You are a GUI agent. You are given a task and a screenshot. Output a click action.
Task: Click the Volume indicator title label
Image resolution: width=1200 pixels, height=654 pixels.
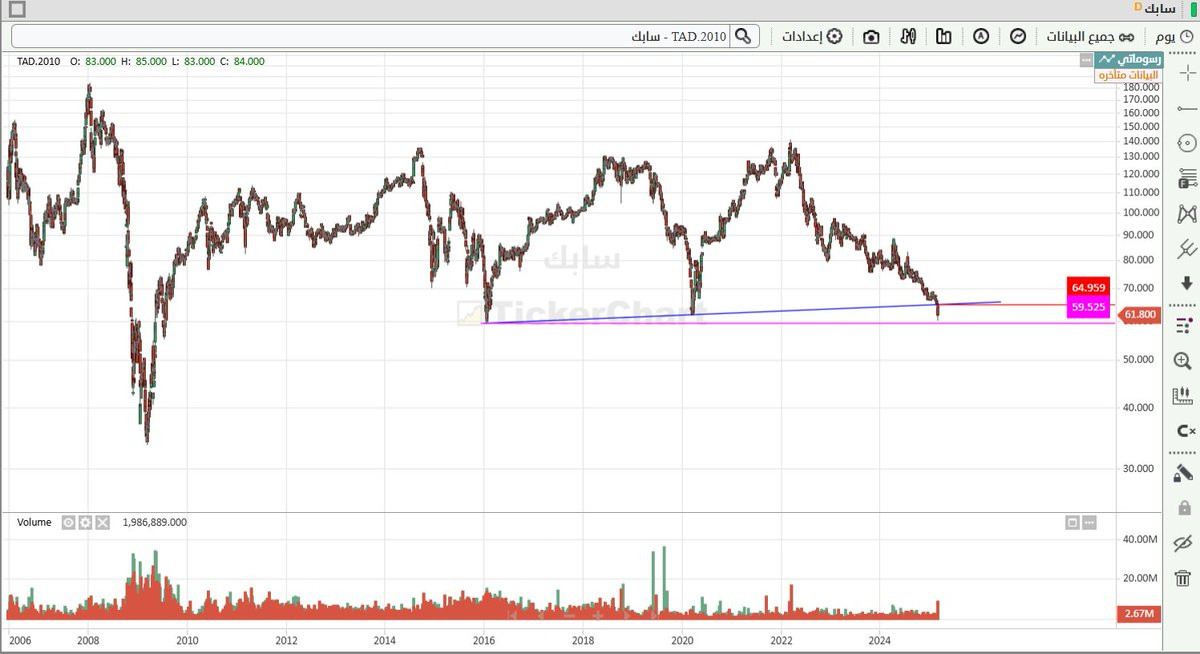34,522
